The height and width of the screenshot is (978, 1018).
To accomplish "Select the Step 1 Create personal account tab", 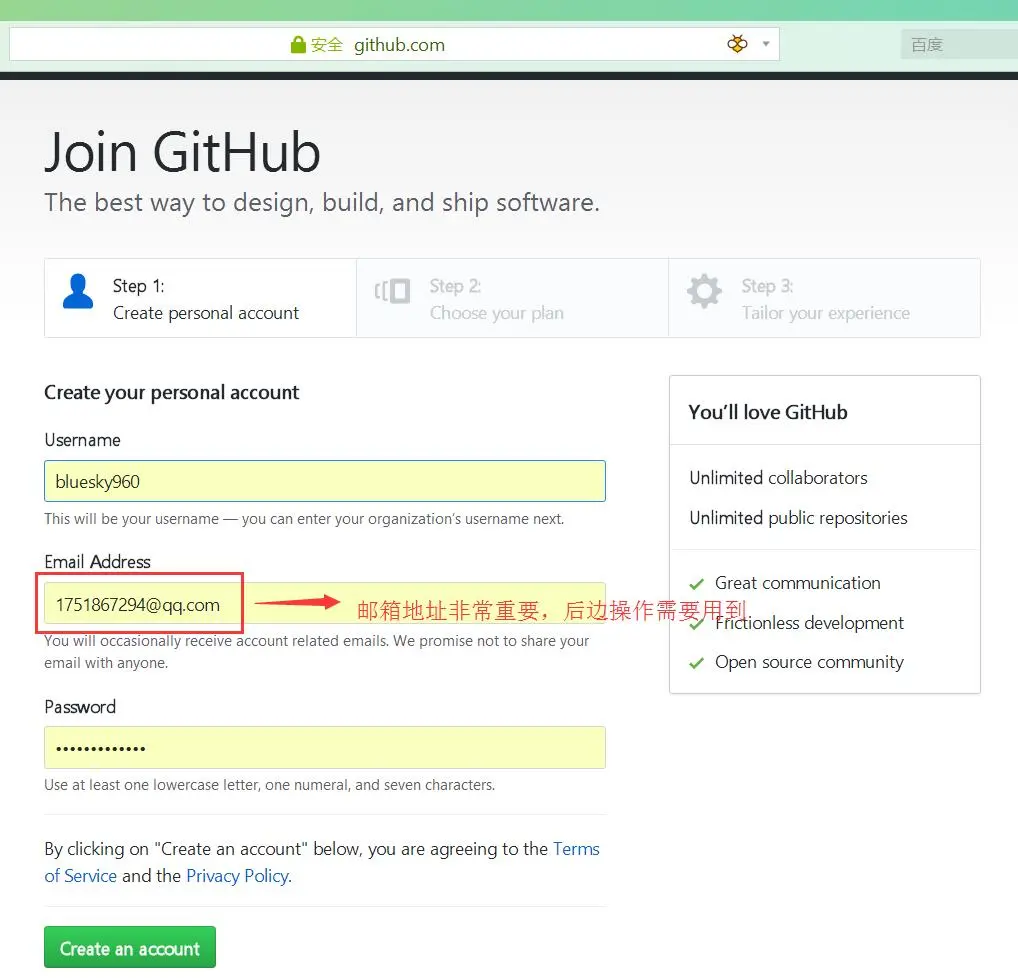I will click(x=201, y=298).
